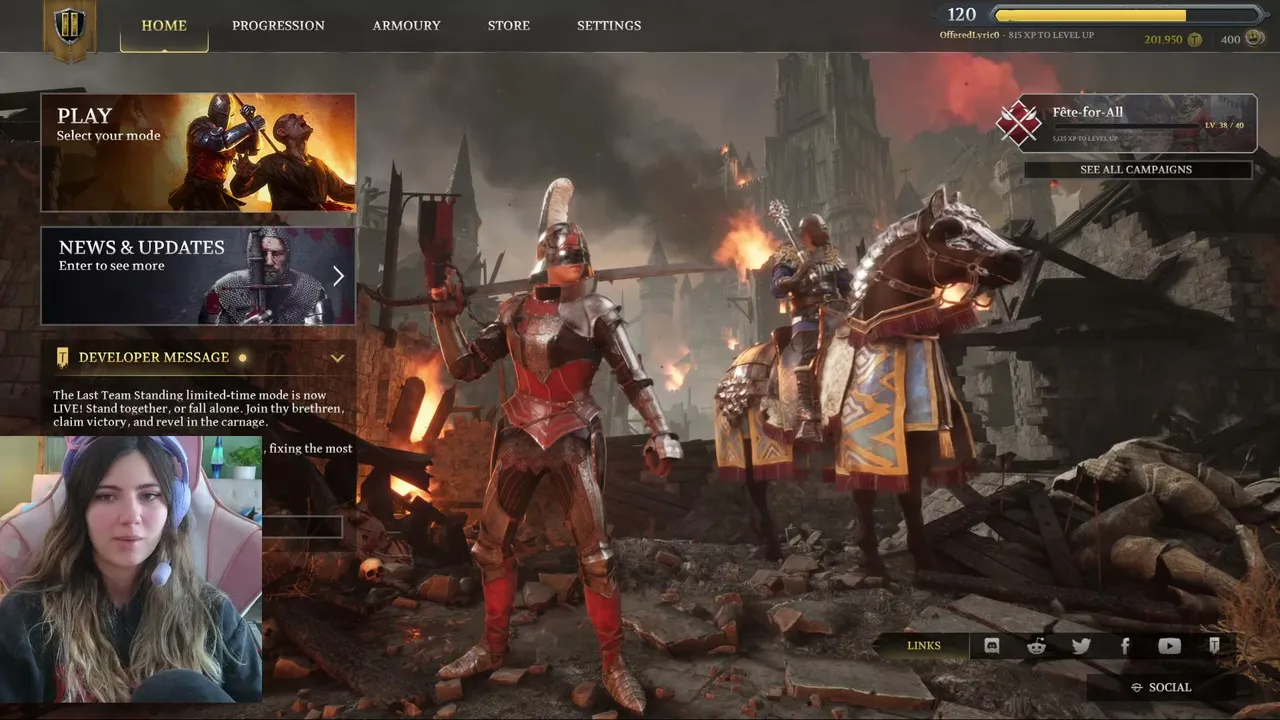Viewport: 1280px width, 720px height.
Task: Click the Fête-for-All crossed swords emblem
Action: pos(1018,123)
